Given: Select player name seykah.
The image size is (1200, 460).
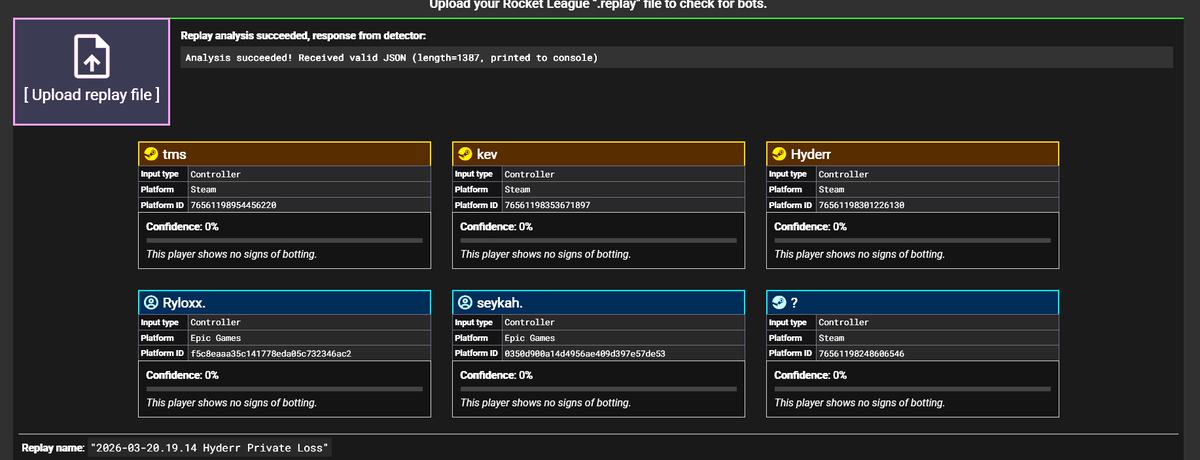Looking at the screenshot, I should (x=501, y=302).
